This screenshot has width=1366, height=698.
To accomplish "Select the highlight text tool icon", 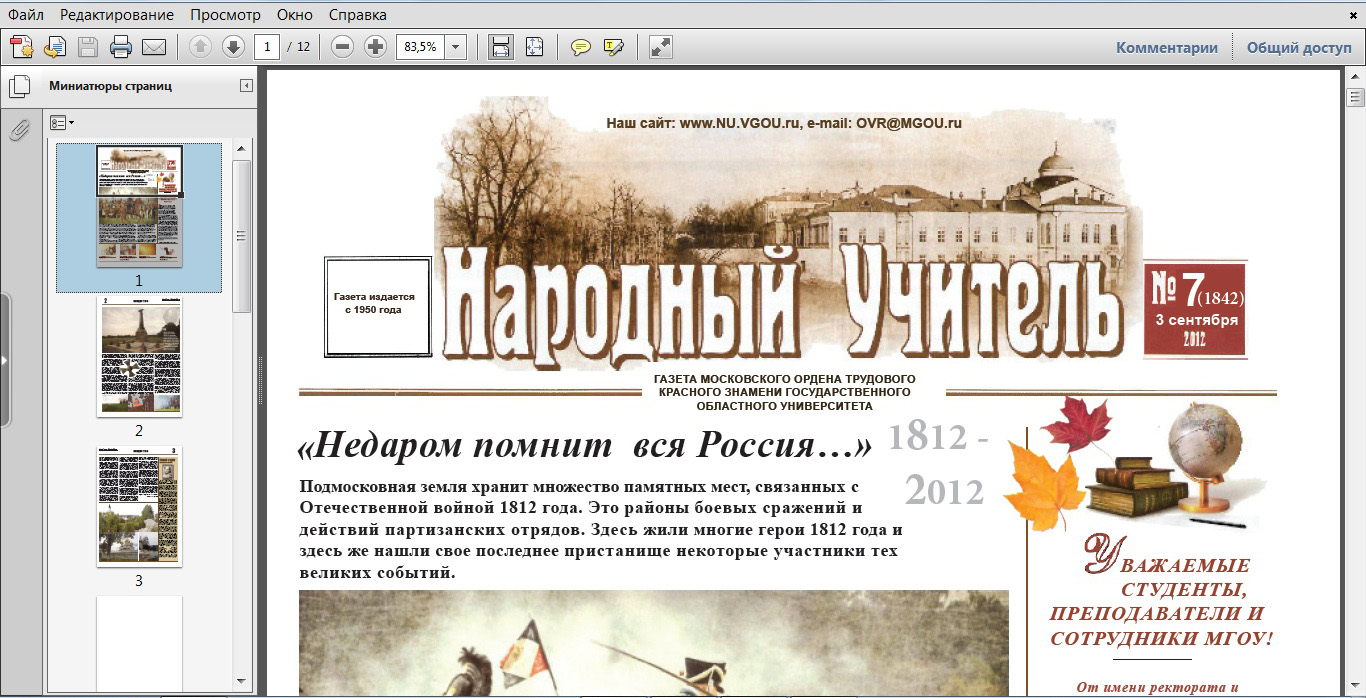I will pyautogui.click(x=613, y=47).
